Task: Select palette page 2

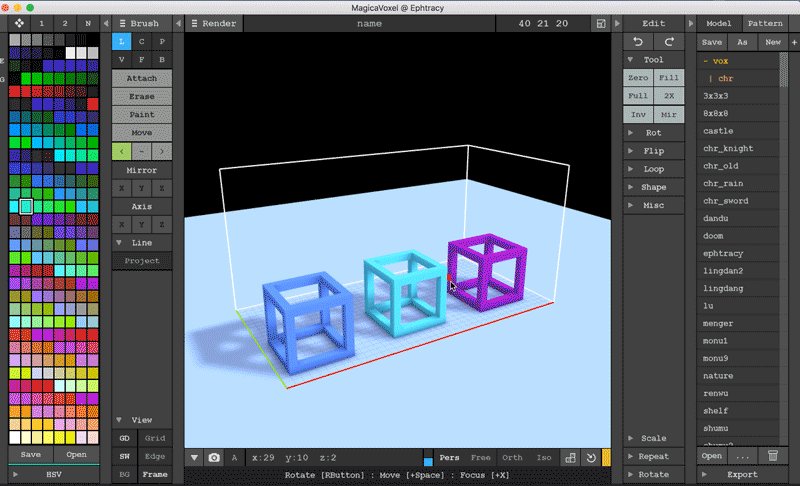Action: coord(65,23)
